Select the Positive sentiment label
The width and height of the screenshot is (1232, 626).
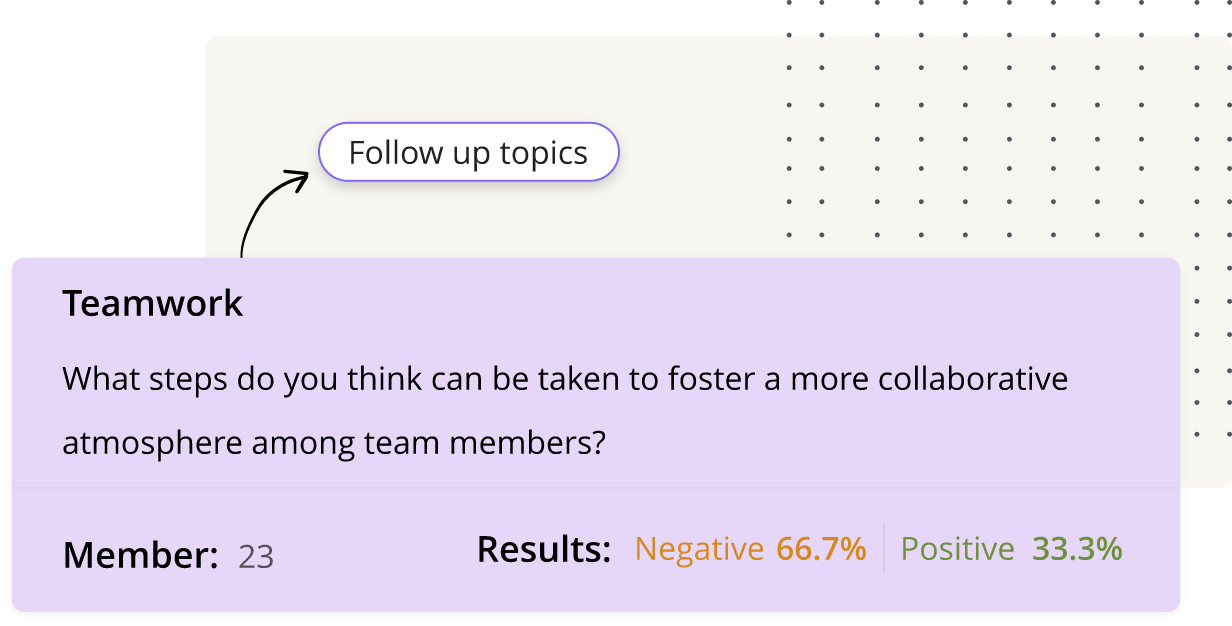pyautogui.click(x=958, y=549)
